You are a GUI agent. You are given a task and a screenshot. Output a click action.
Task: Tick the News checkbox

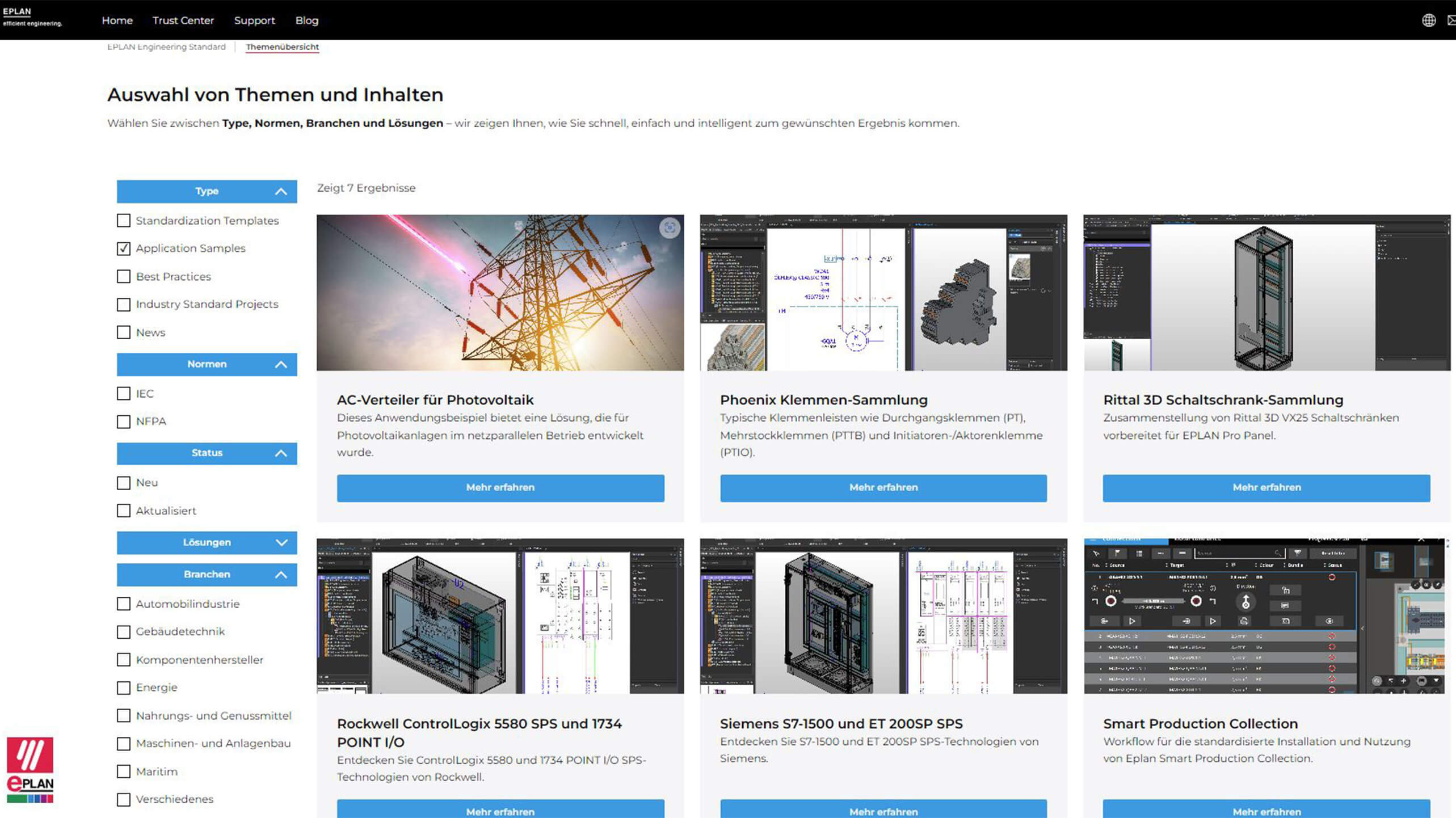pyautogui.click(x=124, y=332)
